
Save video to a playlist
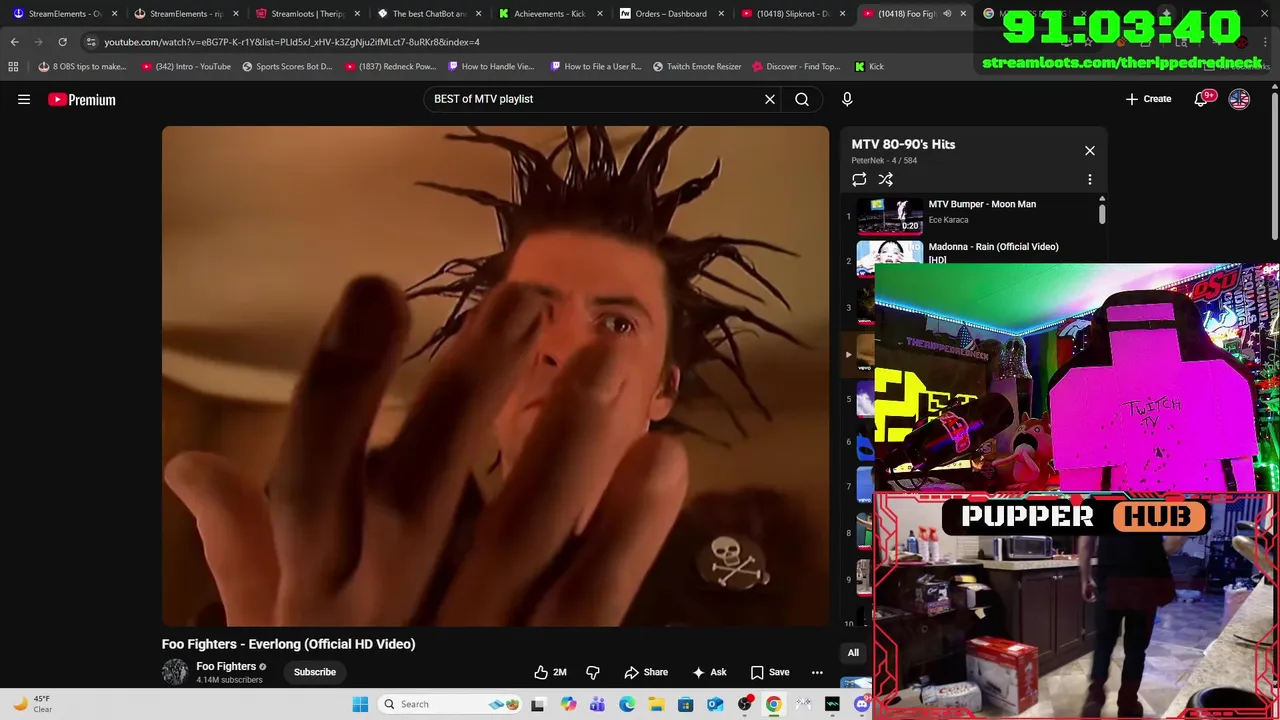click(770, 672)
